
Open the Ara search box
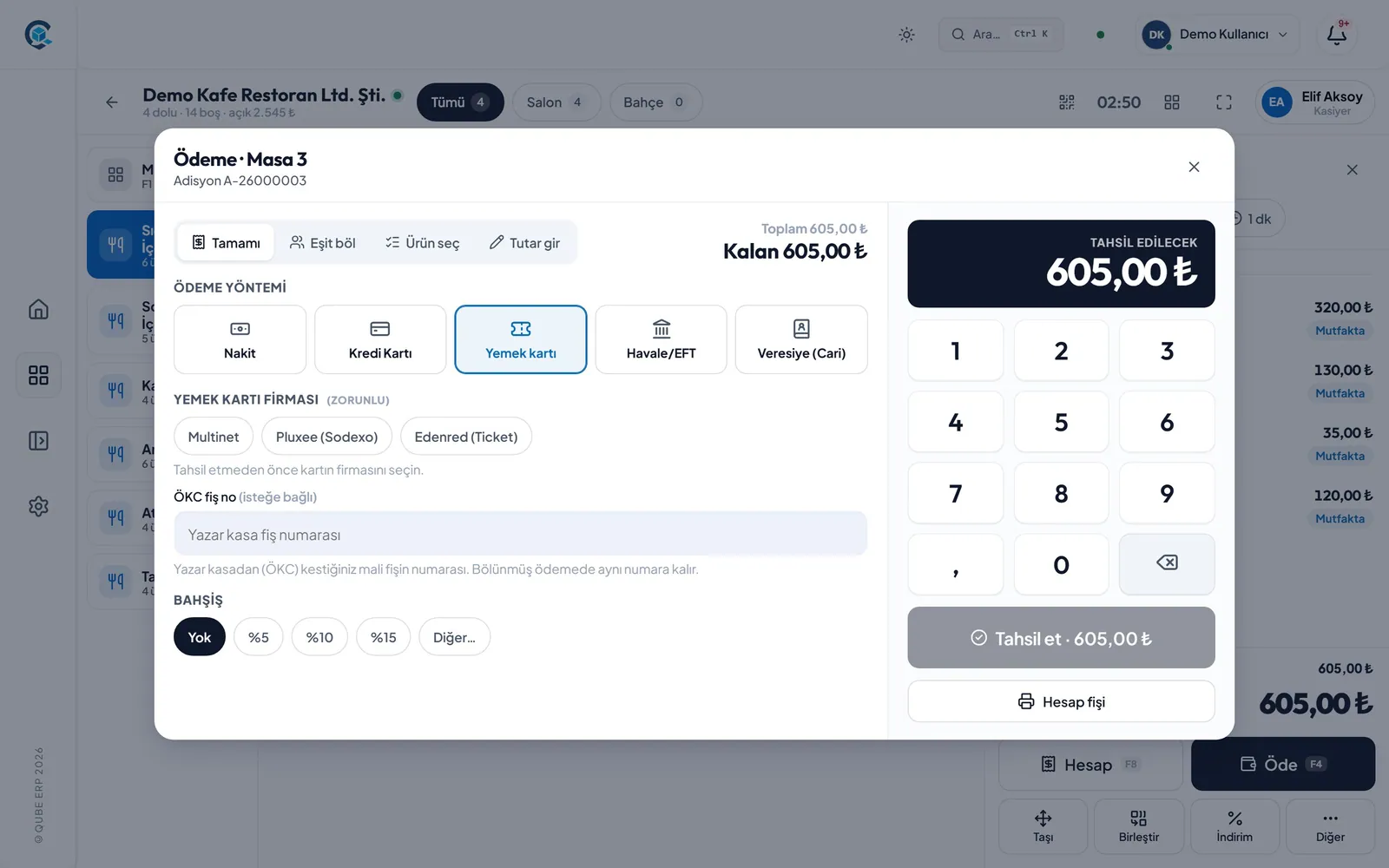1000,35
